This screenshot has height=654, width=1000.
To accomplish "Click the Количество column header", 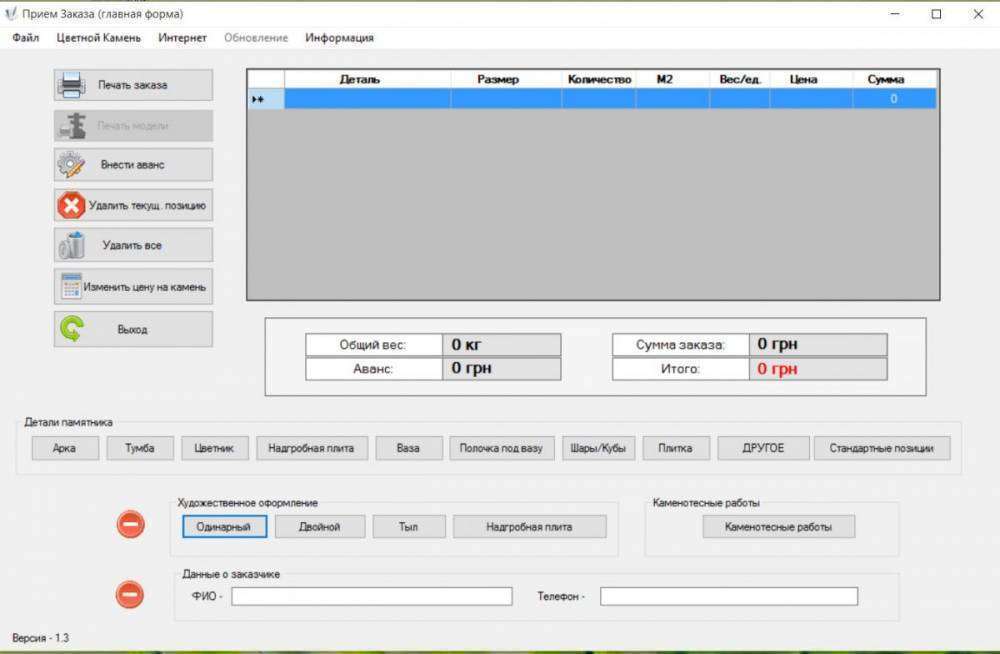I will point(599,79).
